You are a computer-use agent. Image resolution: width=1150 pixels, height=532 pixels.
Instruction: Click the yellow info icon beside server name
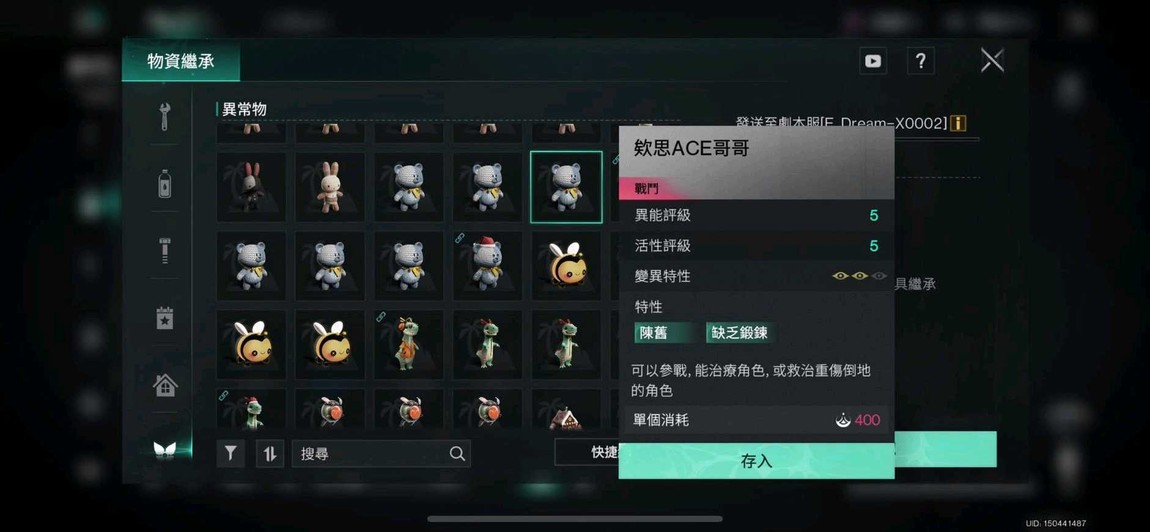[x=958, y=123]
